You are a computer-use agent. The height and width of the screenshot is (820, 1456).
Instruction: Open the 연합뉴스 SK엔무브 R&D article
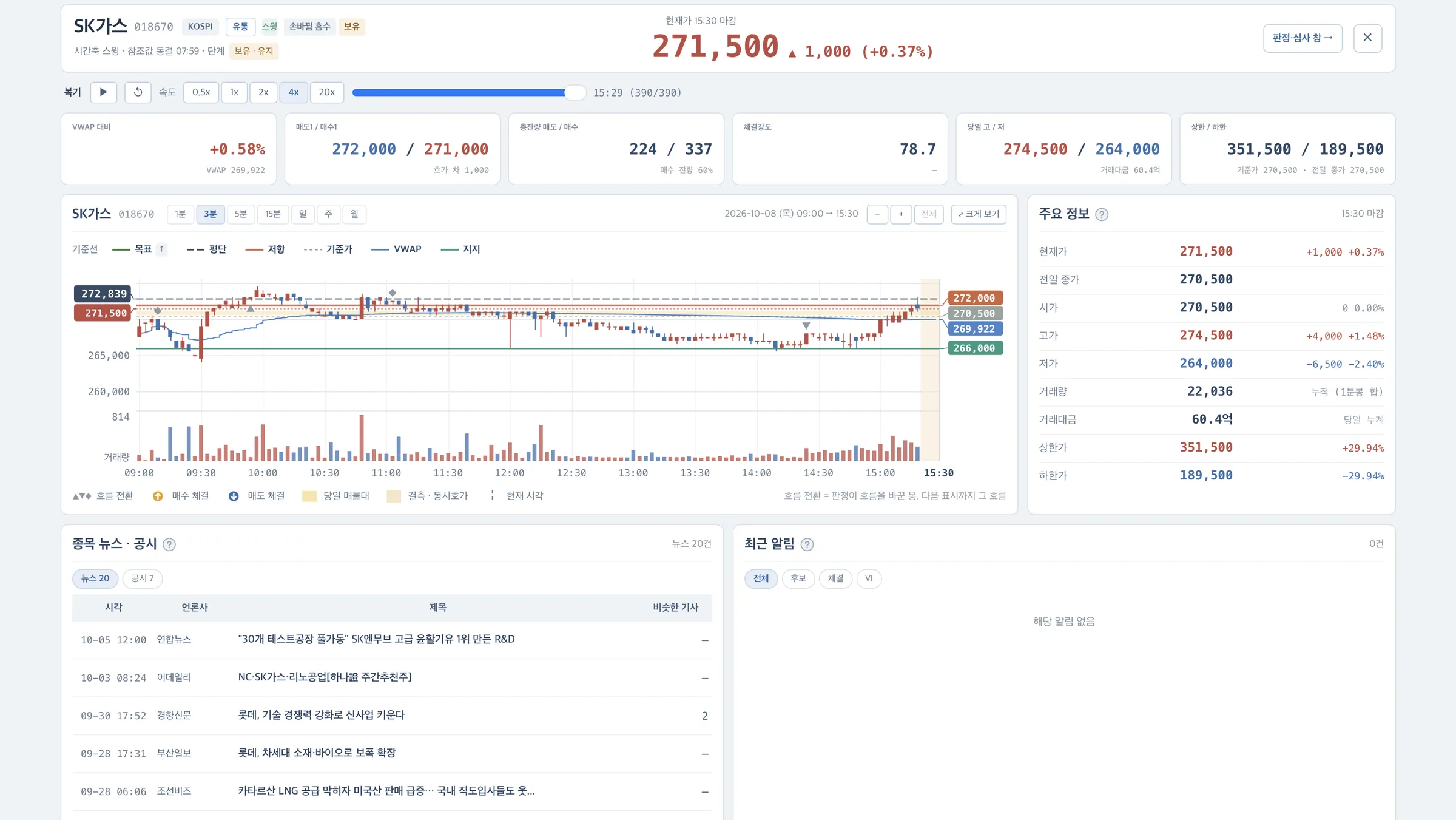pos(376,639)
